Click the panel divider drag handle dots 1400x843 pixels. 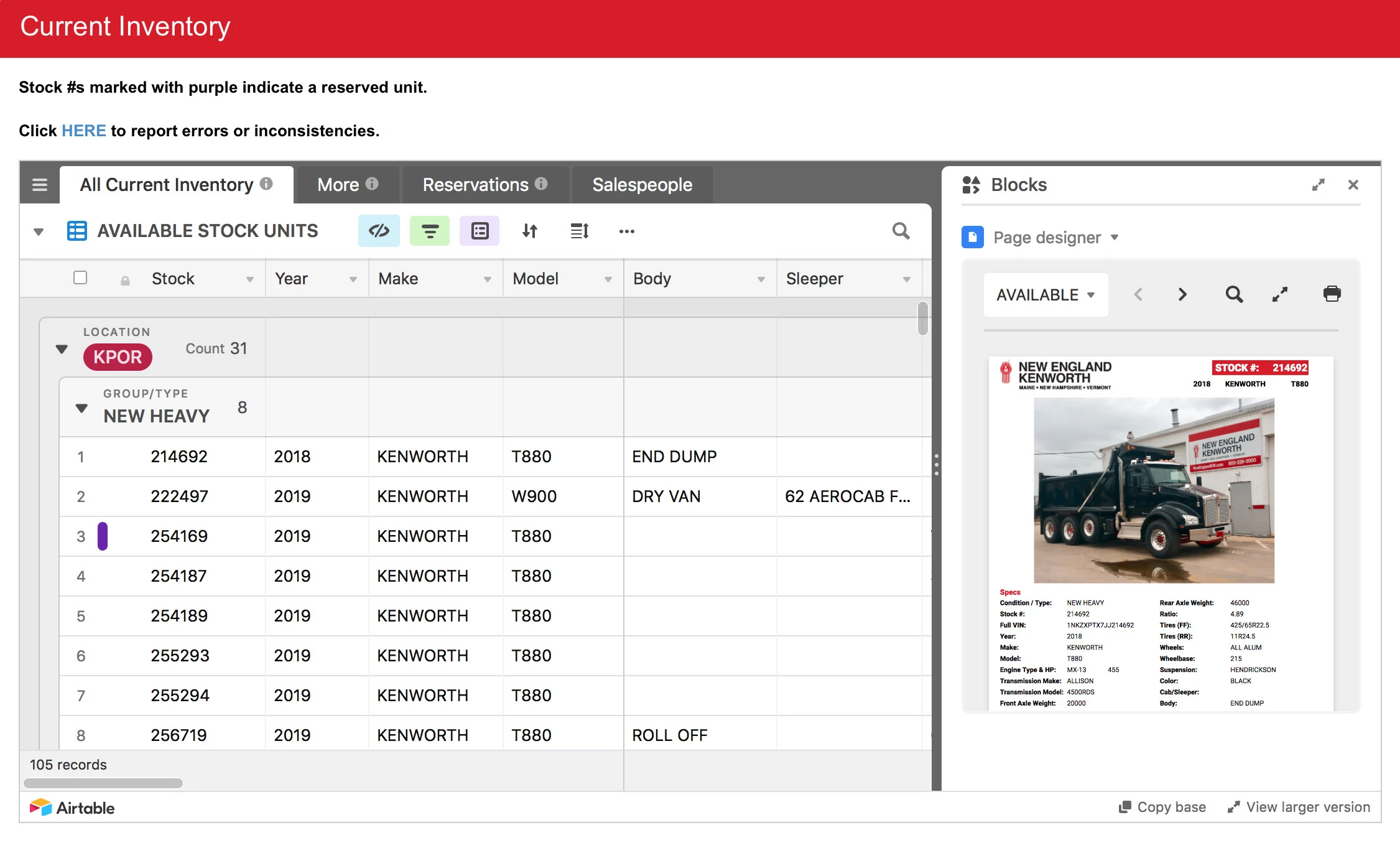tap(937, 464)
